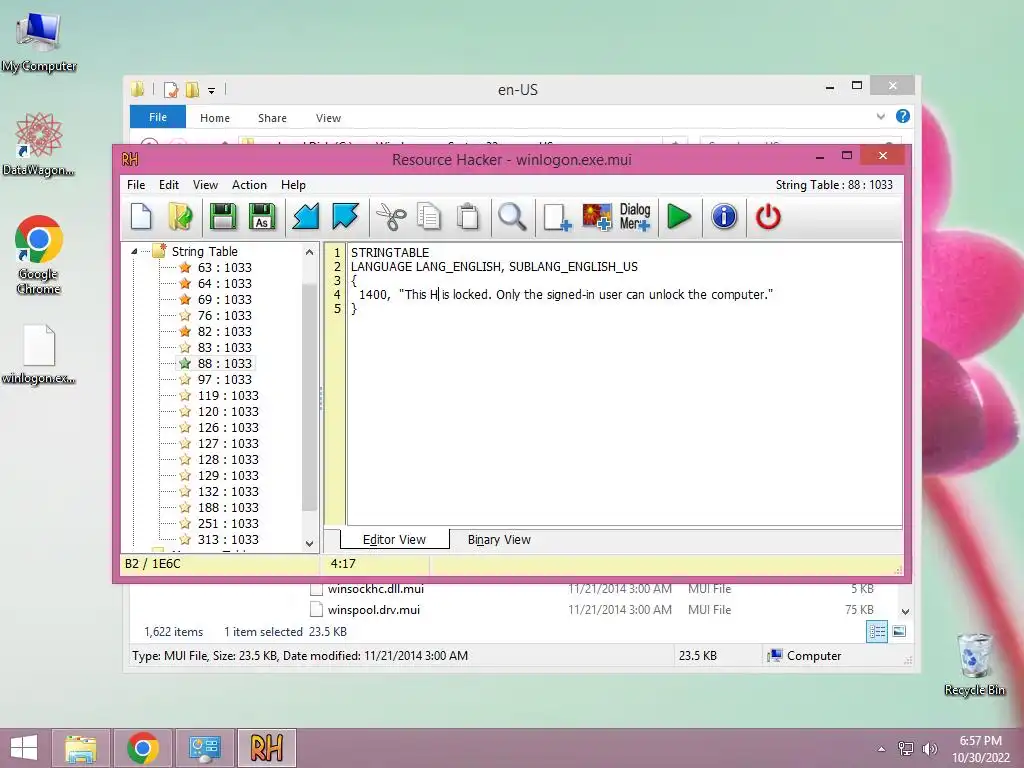Screen dimensions: 1024x768
Task: Select string table entry 129 : 1033
Action: tap(228, 475)
